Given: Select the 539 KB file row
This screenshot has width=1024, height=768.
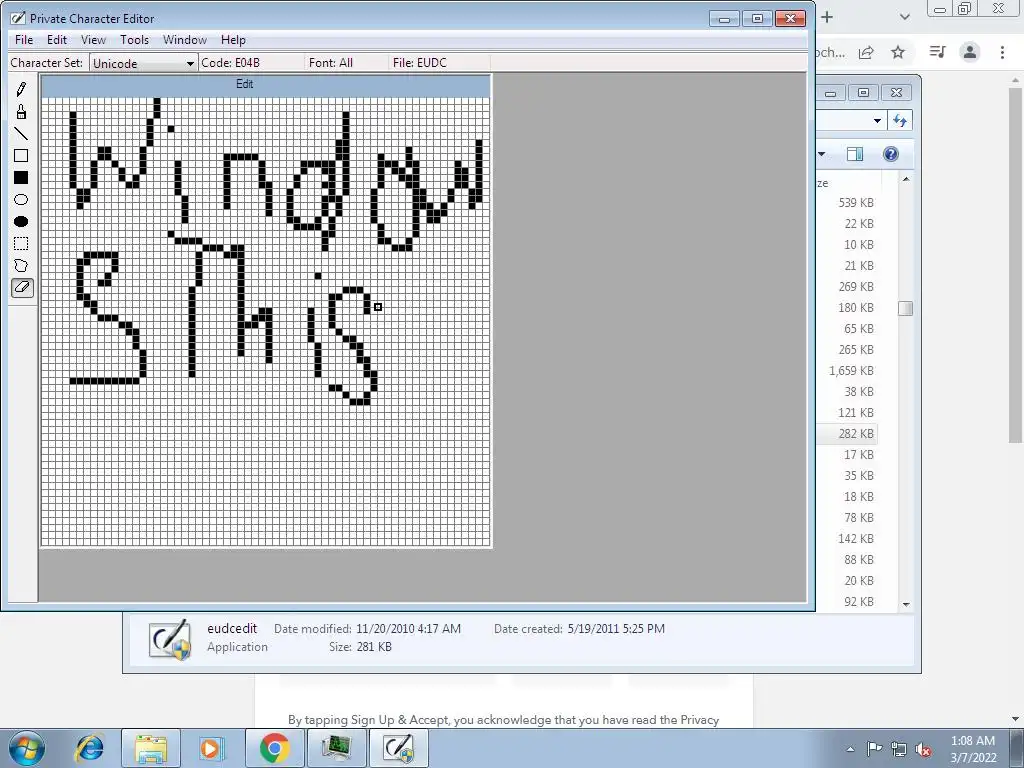Looking at the screenshot, I should (846, 202).
